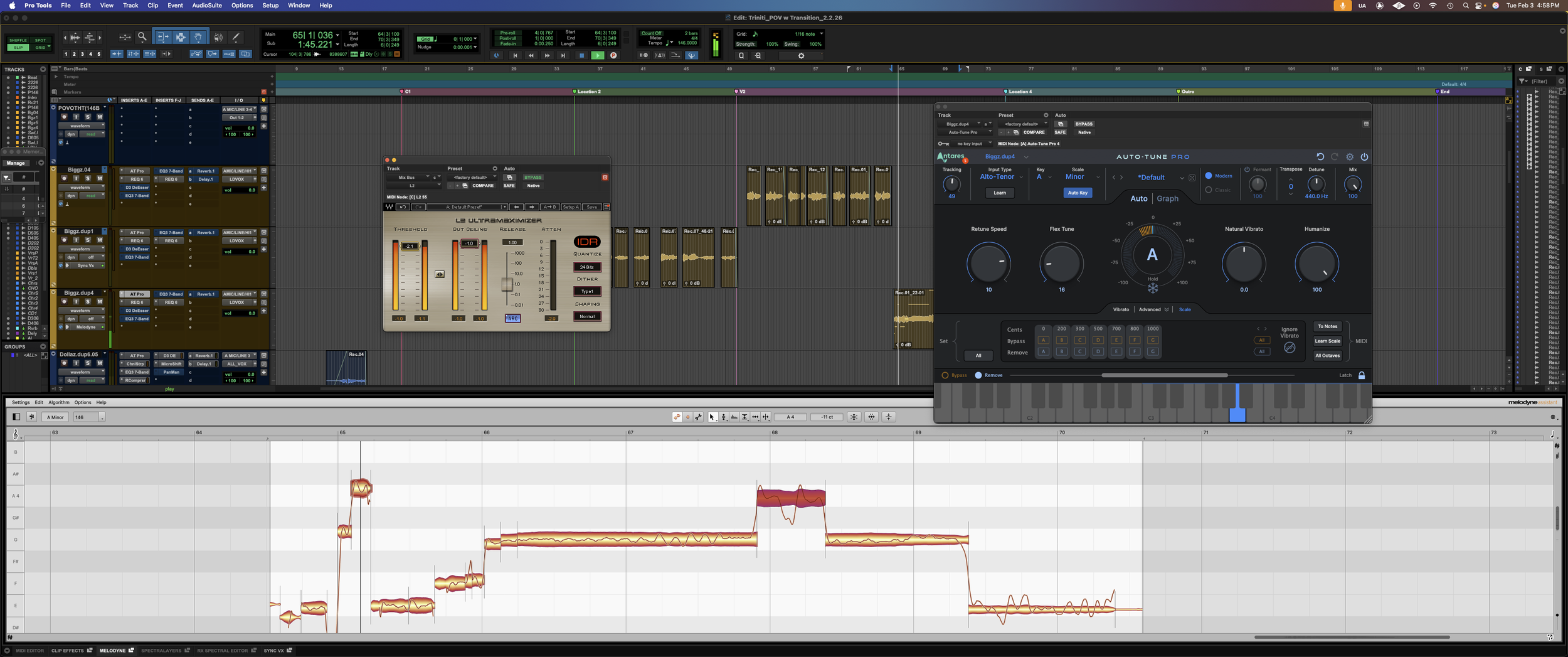1568x657 pixels.
Task: Click the Auto Key button
Action: point(1078,193)
